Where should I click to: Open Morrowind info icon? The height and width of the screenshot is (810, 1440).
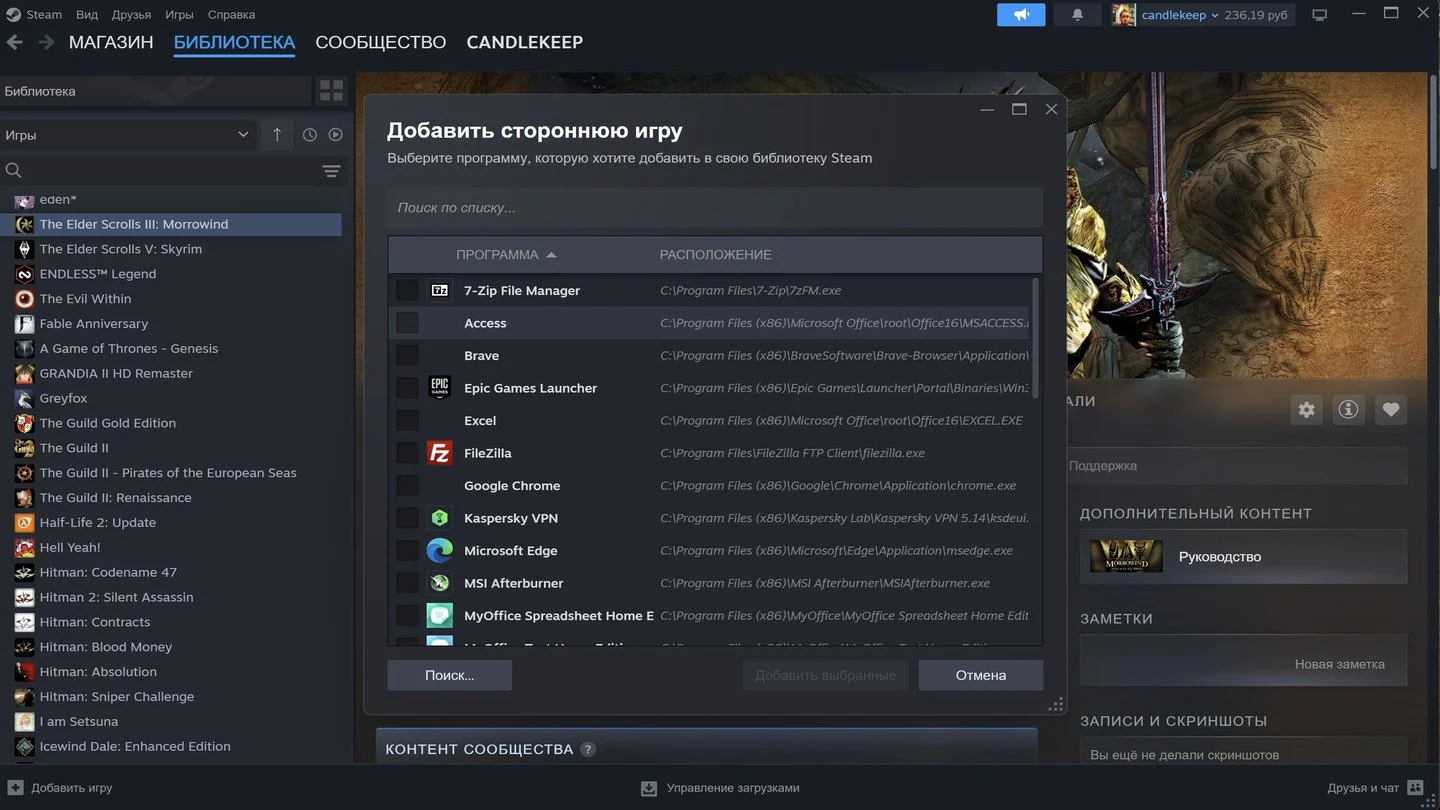click(x=1348, y=409)
